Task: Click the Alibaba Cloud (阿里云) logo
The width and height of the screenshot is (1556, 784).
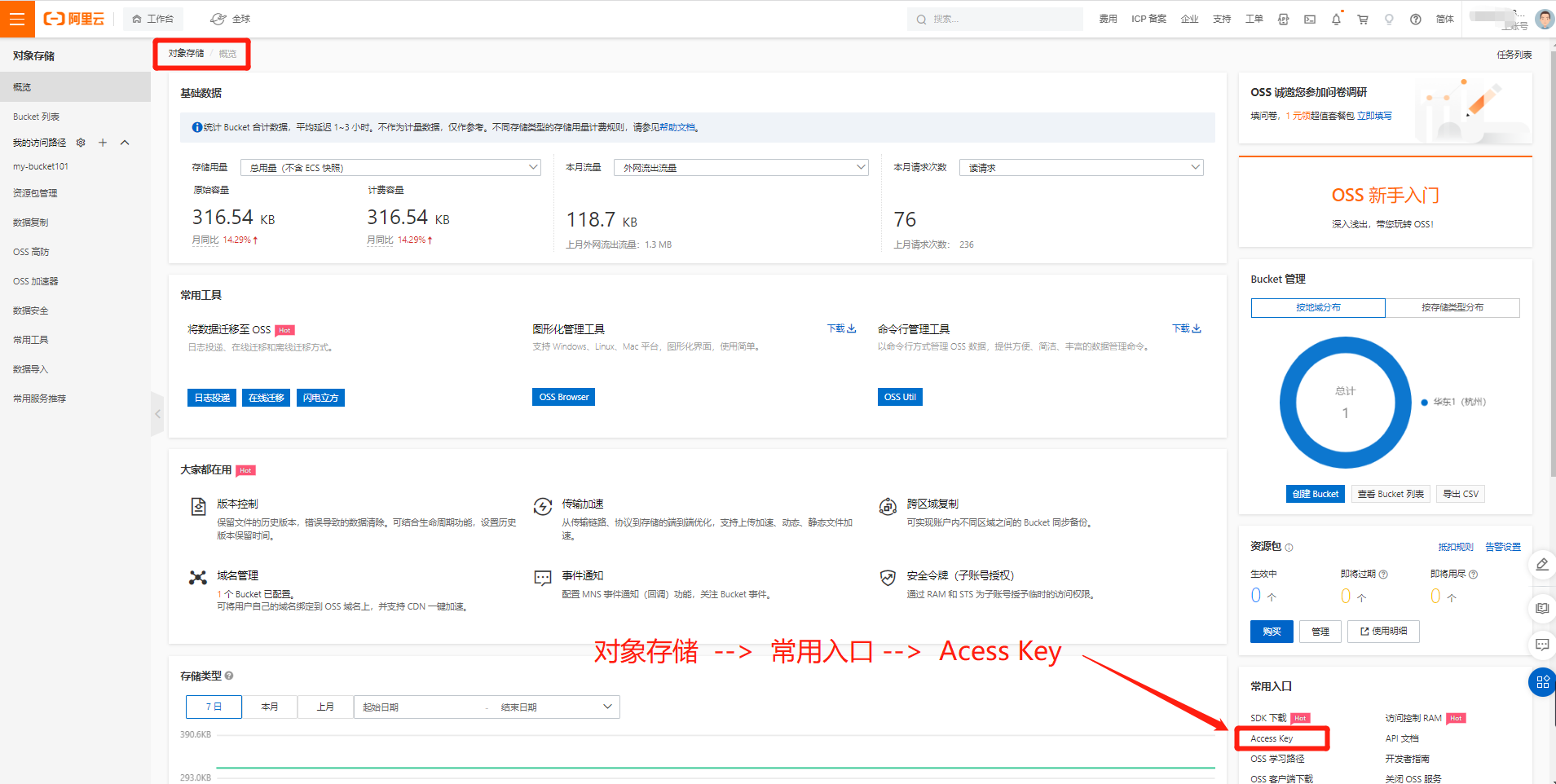Action: pyautogui.click(x=74, y=19)
